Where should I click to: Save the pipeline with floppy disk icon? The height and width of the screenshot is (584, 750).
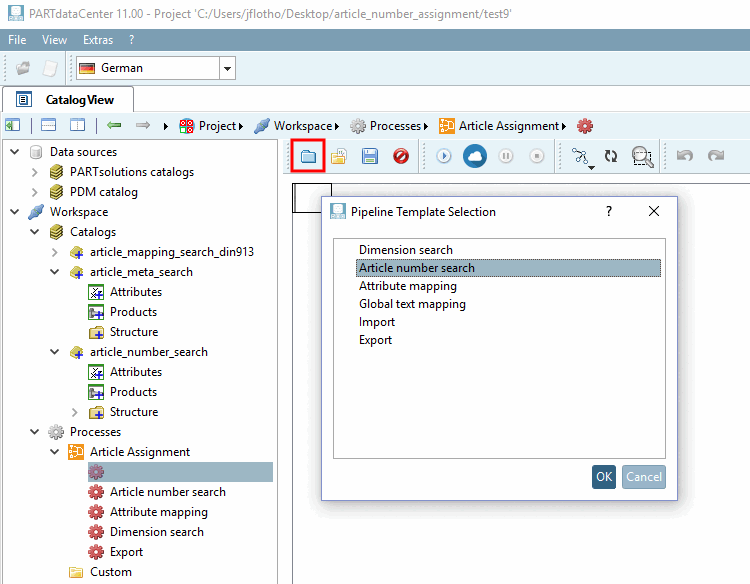coord(370,156)
